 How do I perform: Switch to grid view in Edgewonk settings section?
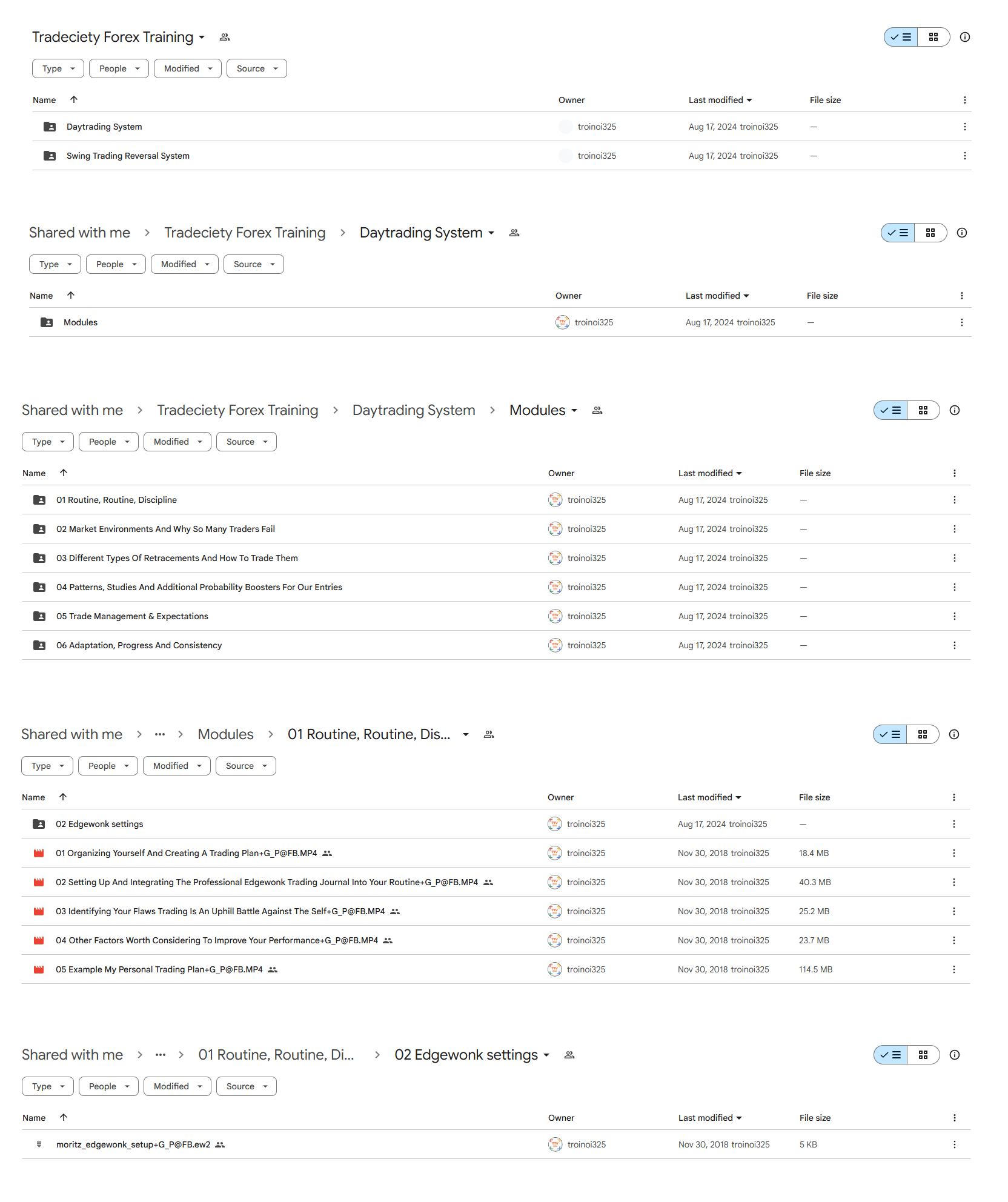point(923,1055)
